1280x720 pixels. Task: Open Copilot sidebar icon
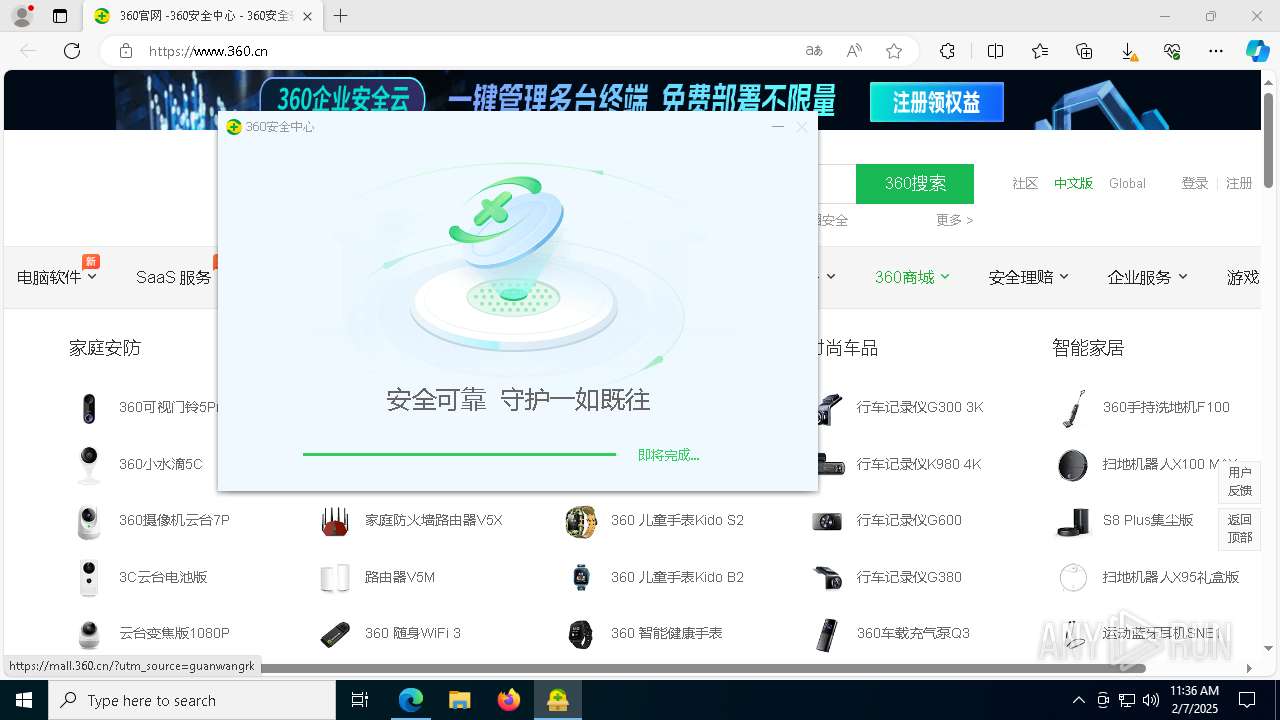[1257, 51]
